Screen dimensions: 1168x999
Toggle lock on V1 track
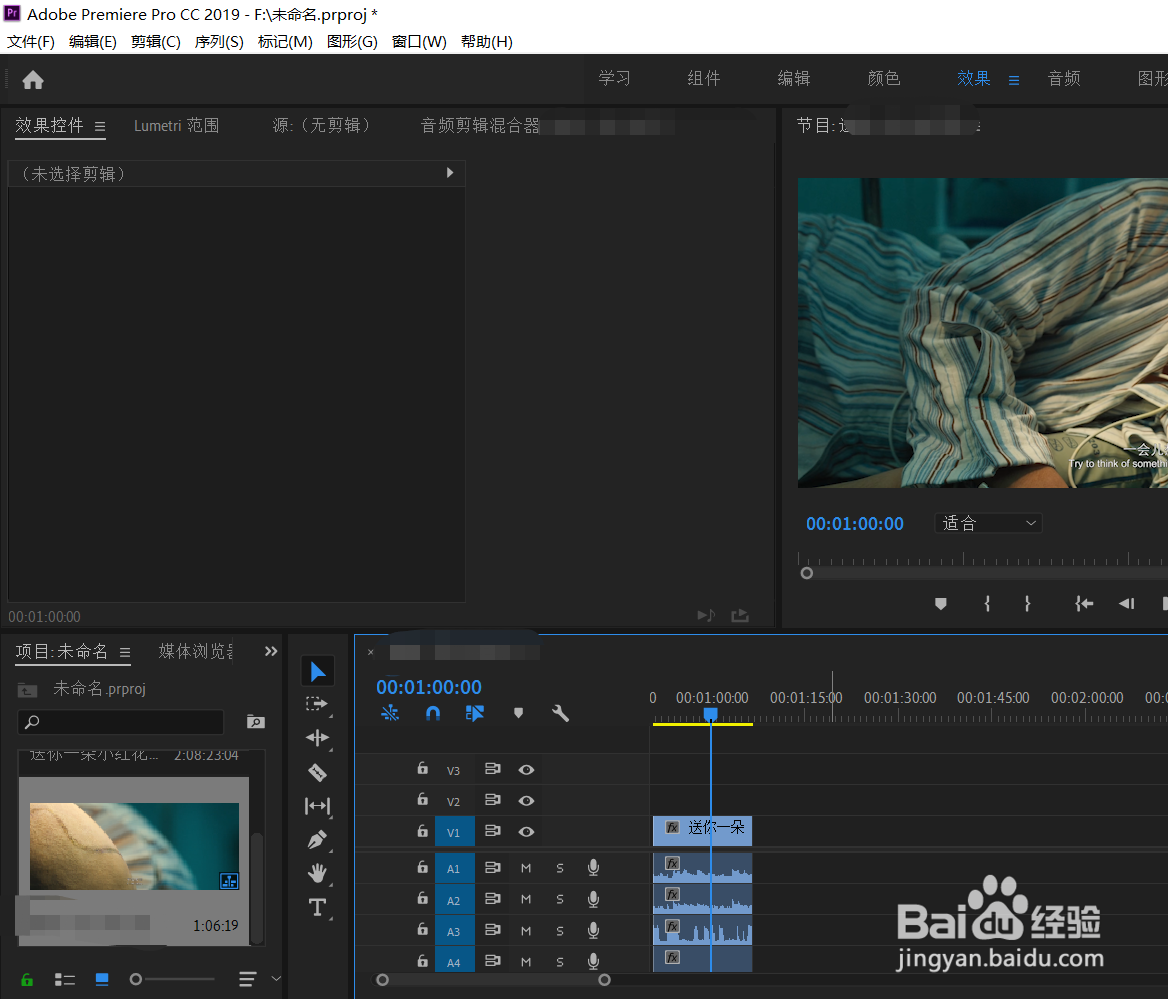pyautogui.click(x=422, y=831)
